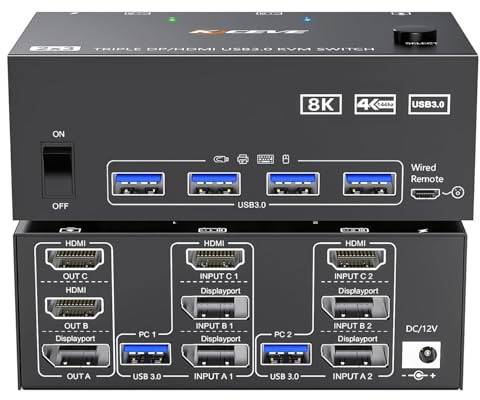Click the brand logo on the top panel
The image size is (480, 400).
(248, 32)
